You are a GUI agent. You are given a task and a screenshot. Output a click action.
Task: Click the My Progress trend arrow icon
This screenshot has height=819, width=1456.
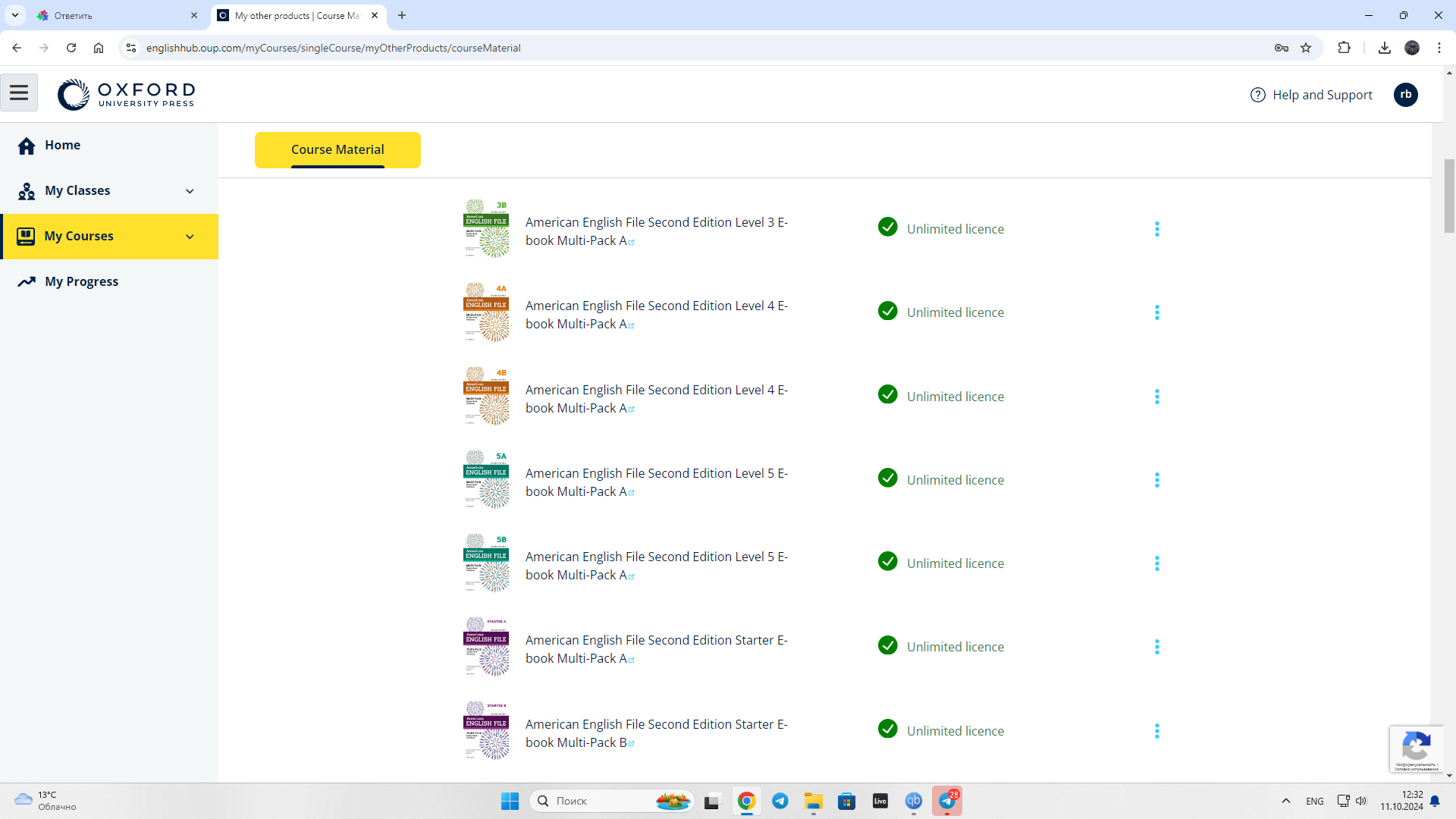tap(27, 282)
